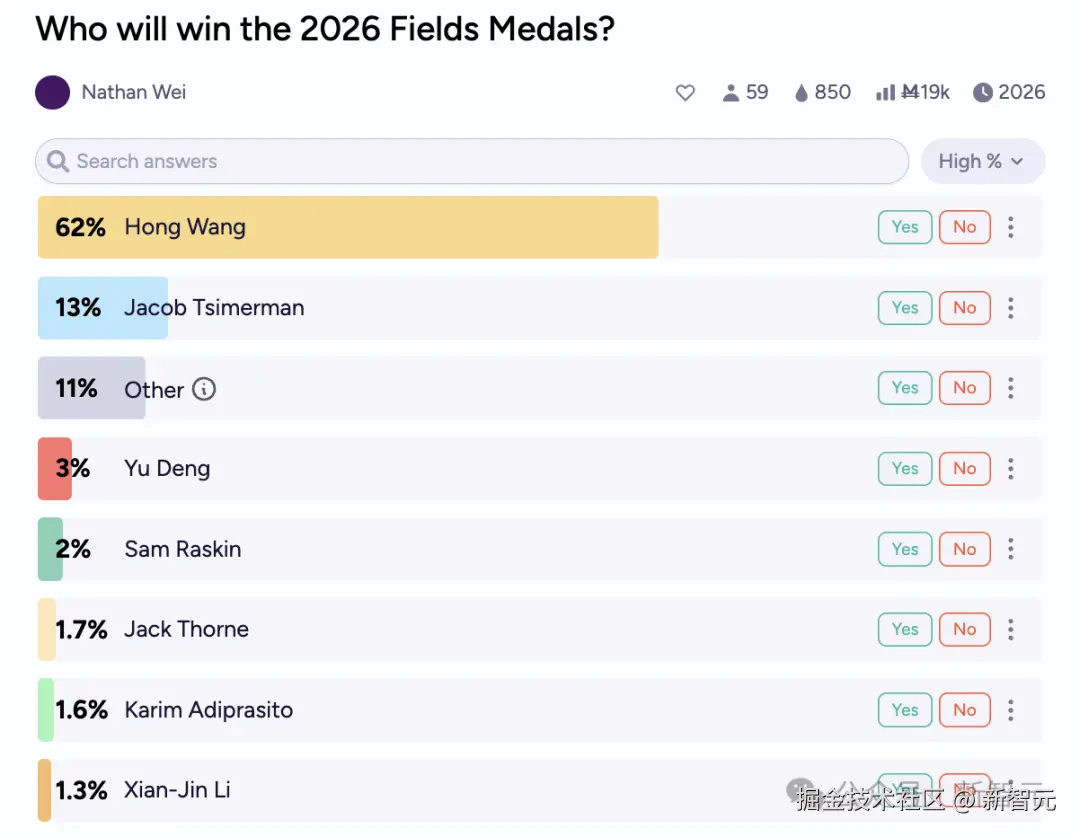Click Nathan Wei's purple avatar
This screenshot has height=837, width=1080.
click(x=53, y=93)
